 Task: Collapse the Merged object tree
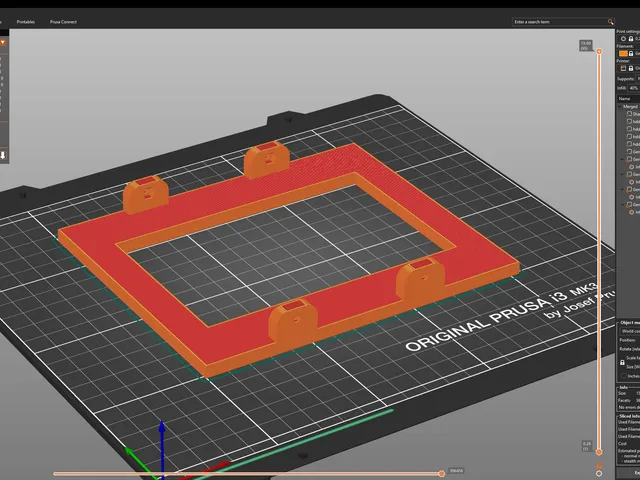point(620,107)
